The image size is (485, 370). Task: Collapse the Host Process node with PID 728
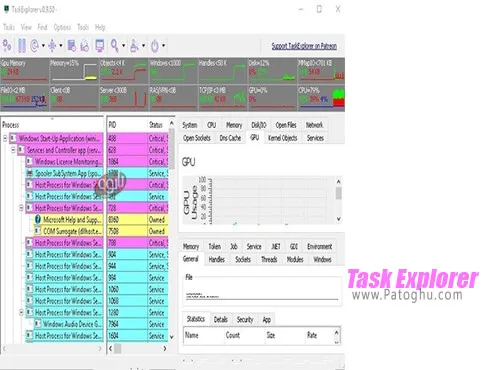click(21, 208)
